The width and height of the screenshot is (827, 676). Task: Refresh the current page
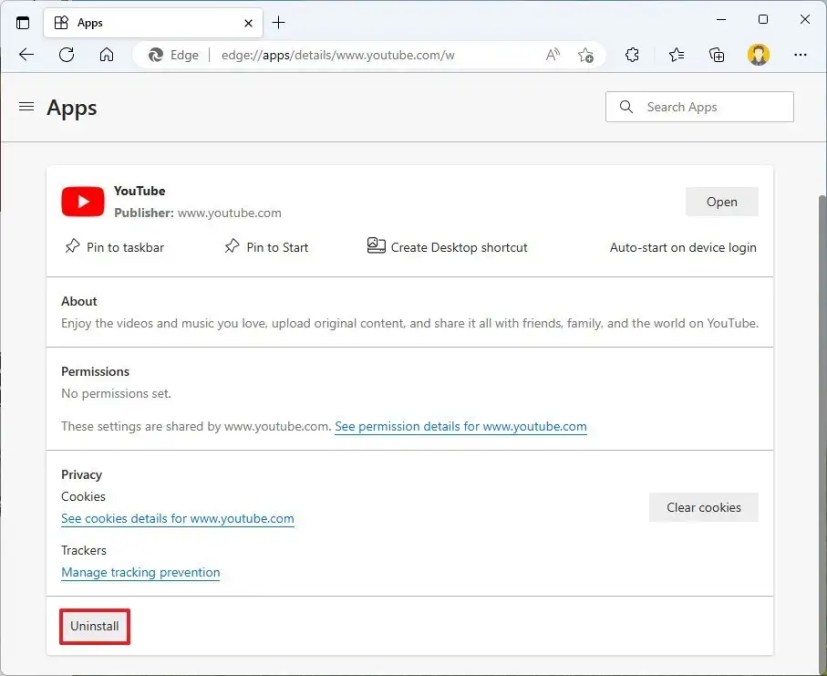[x=66, y=54]
